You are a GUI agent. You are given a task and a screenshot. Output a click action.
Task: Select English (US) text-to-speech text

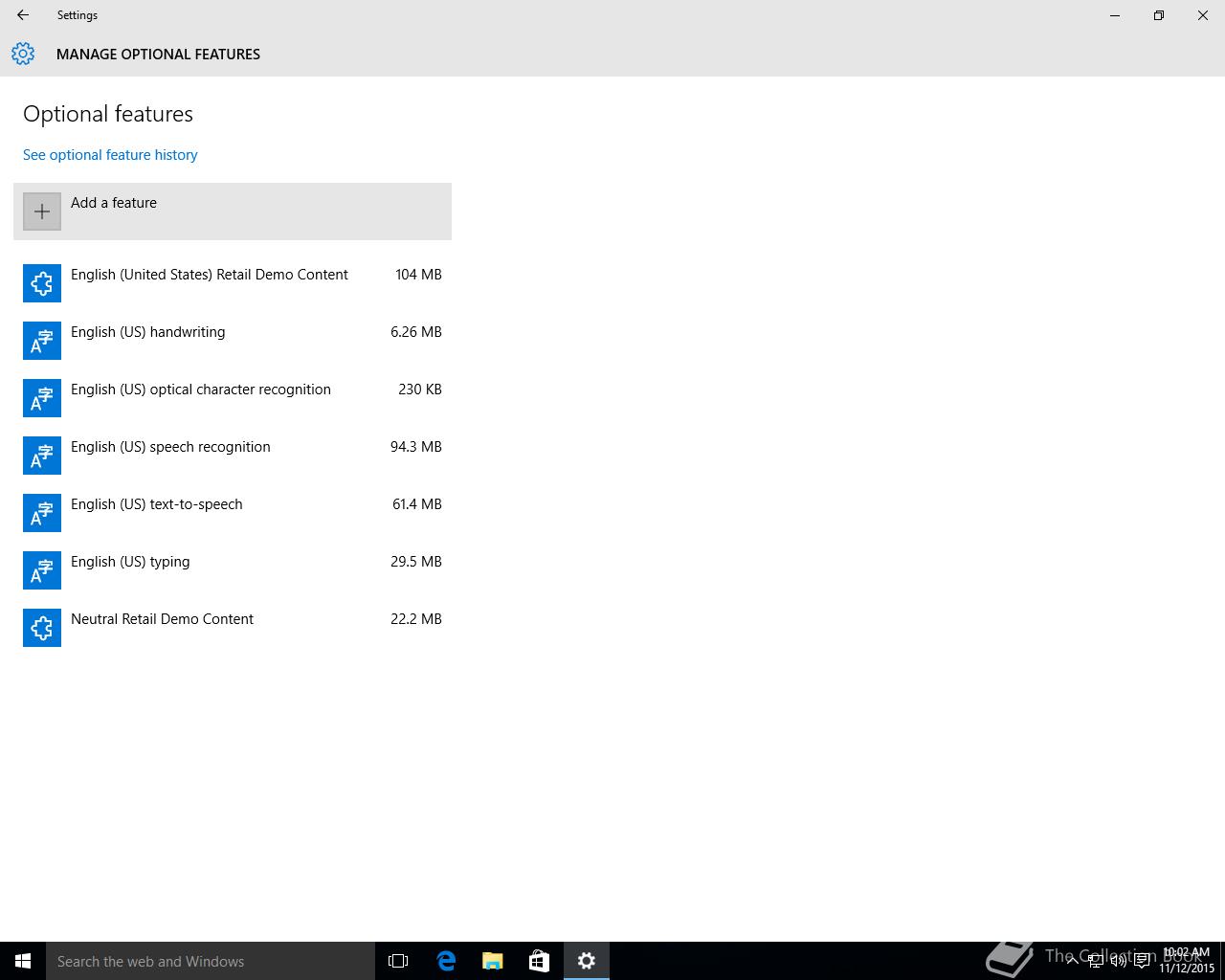(x=157, y=504)
